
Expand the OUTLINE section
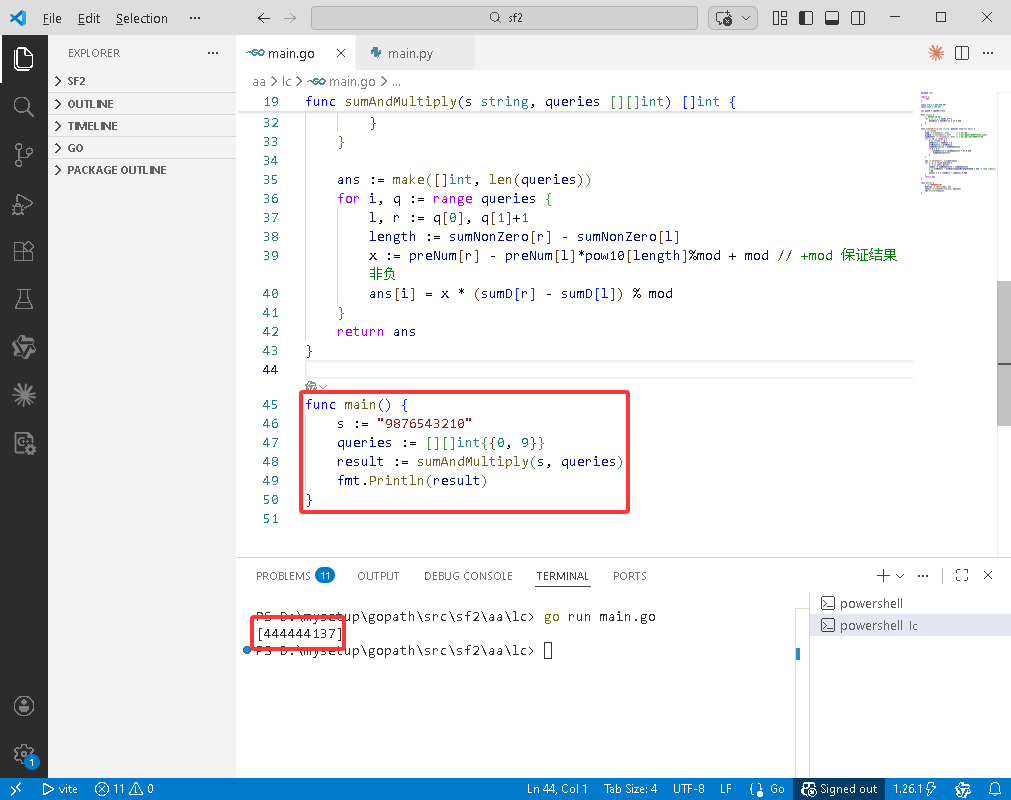tap(142, 104)
